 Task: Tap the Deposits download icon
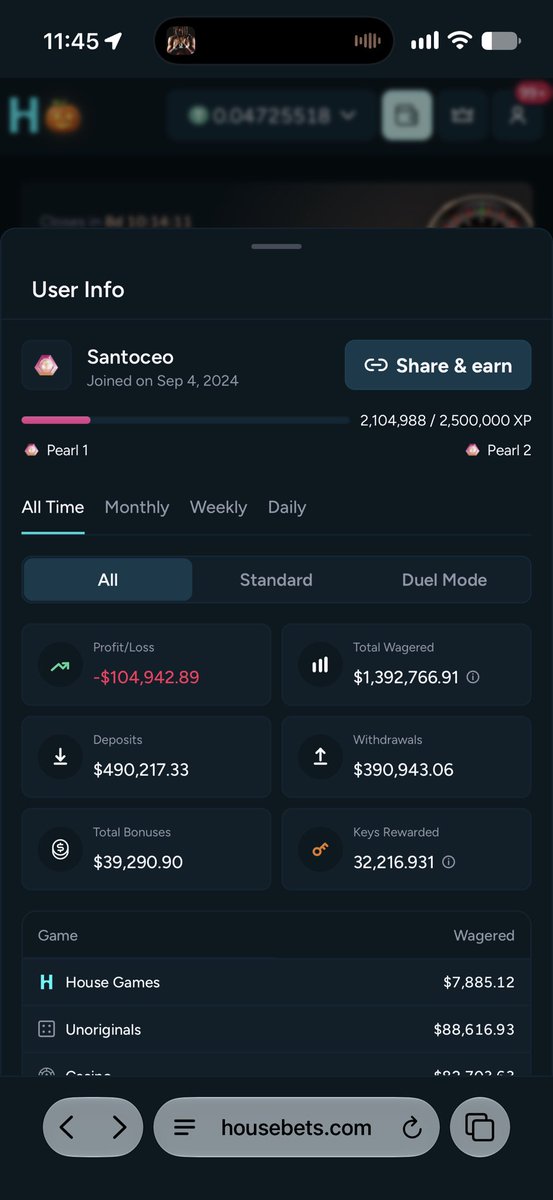(x=60, y=757)
